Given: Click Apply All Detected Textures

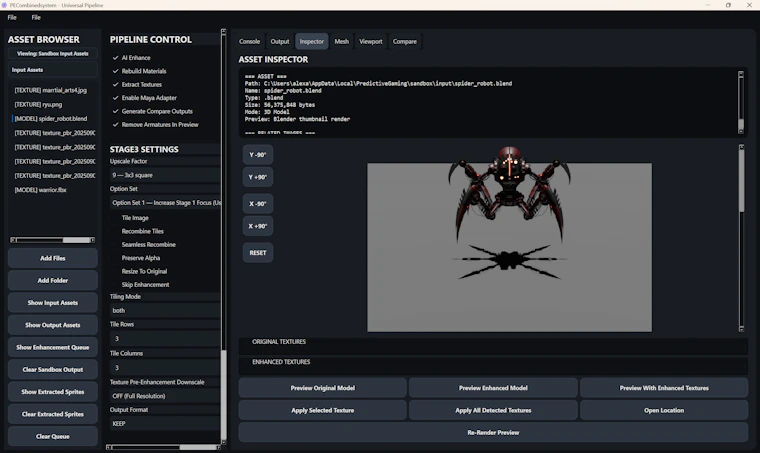Looking at the screenshot, I should point(493,410).
